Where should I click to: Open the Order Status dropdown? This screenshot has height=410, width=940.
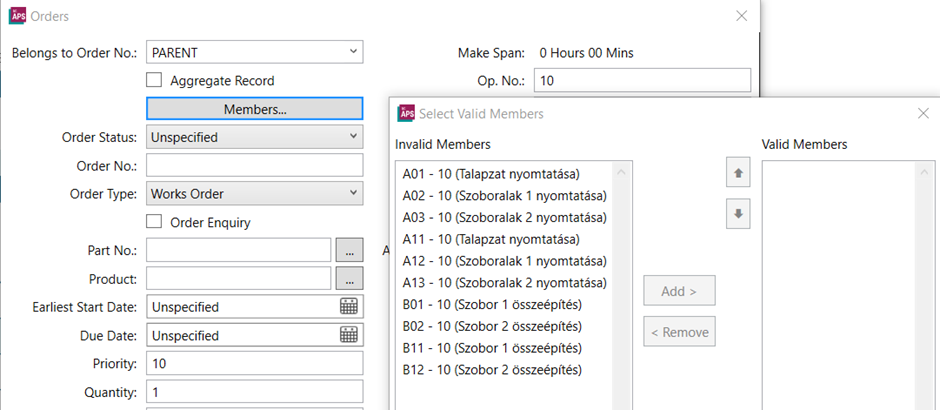(353, 137)
